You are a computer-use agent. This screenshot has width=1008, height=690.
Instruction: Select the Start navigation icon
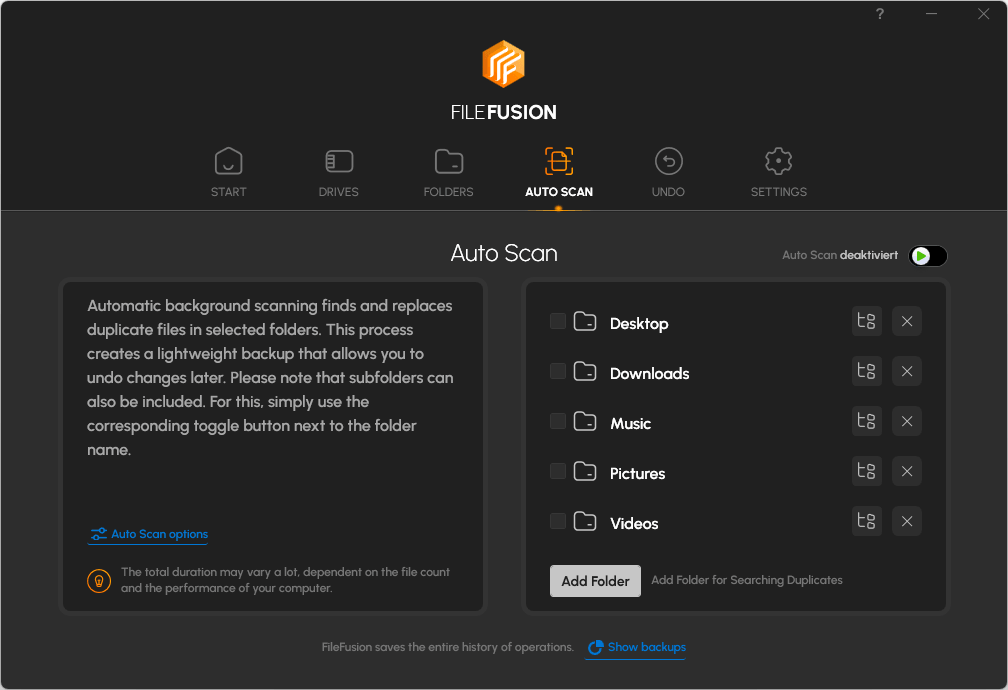coord(228,161)
